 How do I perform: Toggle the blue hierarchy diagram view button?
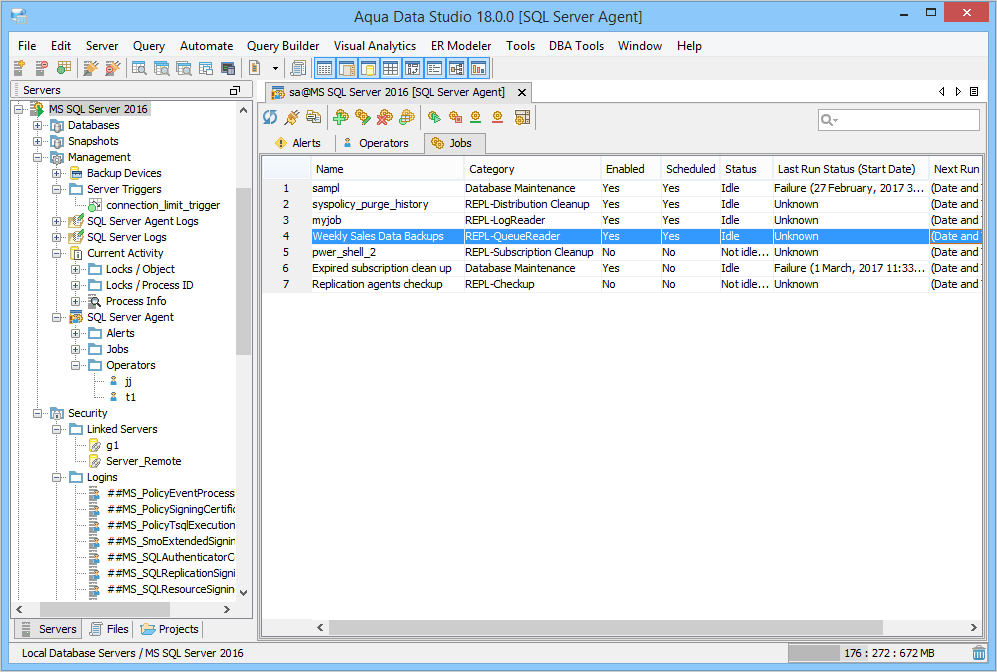[x=457, y=68]
